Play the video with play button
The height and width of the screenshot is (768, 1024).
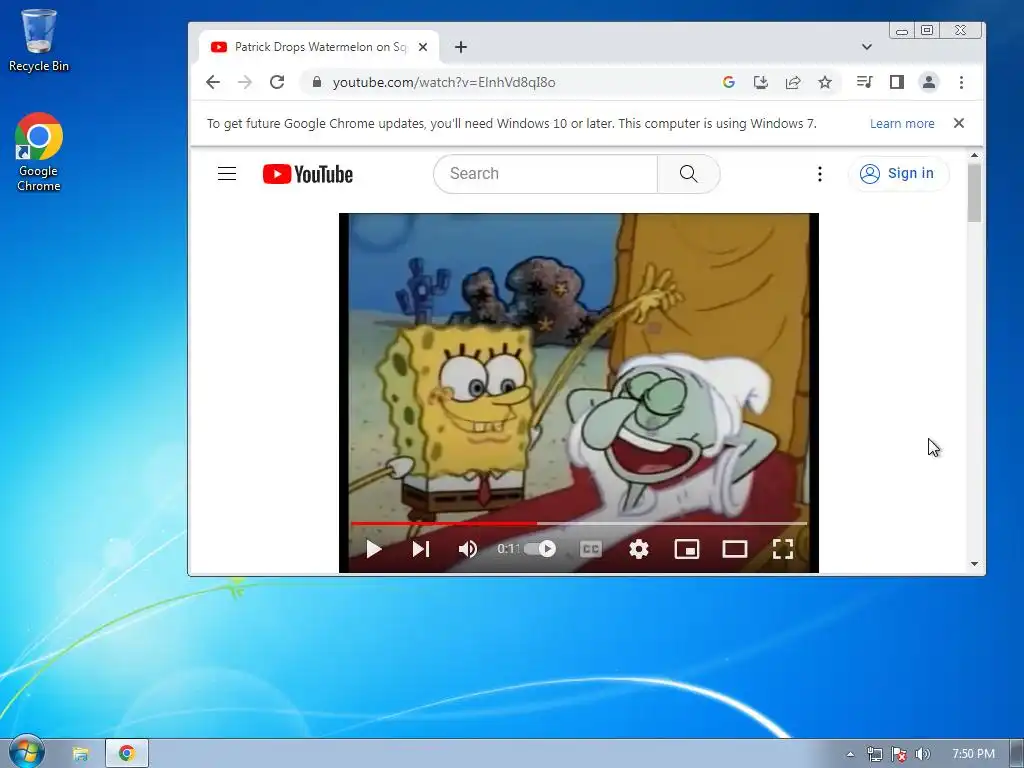[x=374, y=549]
